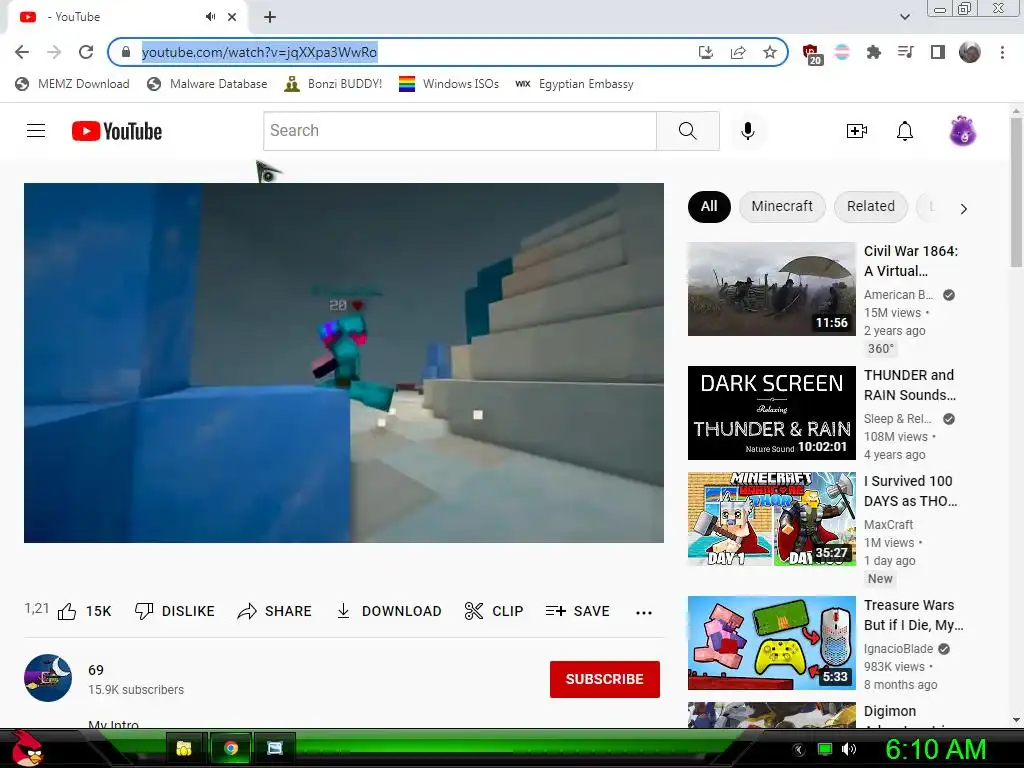The height and width of the screenshot is (768, 1024).
Task: Click the I Survived 100 DAYS title
Action: pos(910,490)
